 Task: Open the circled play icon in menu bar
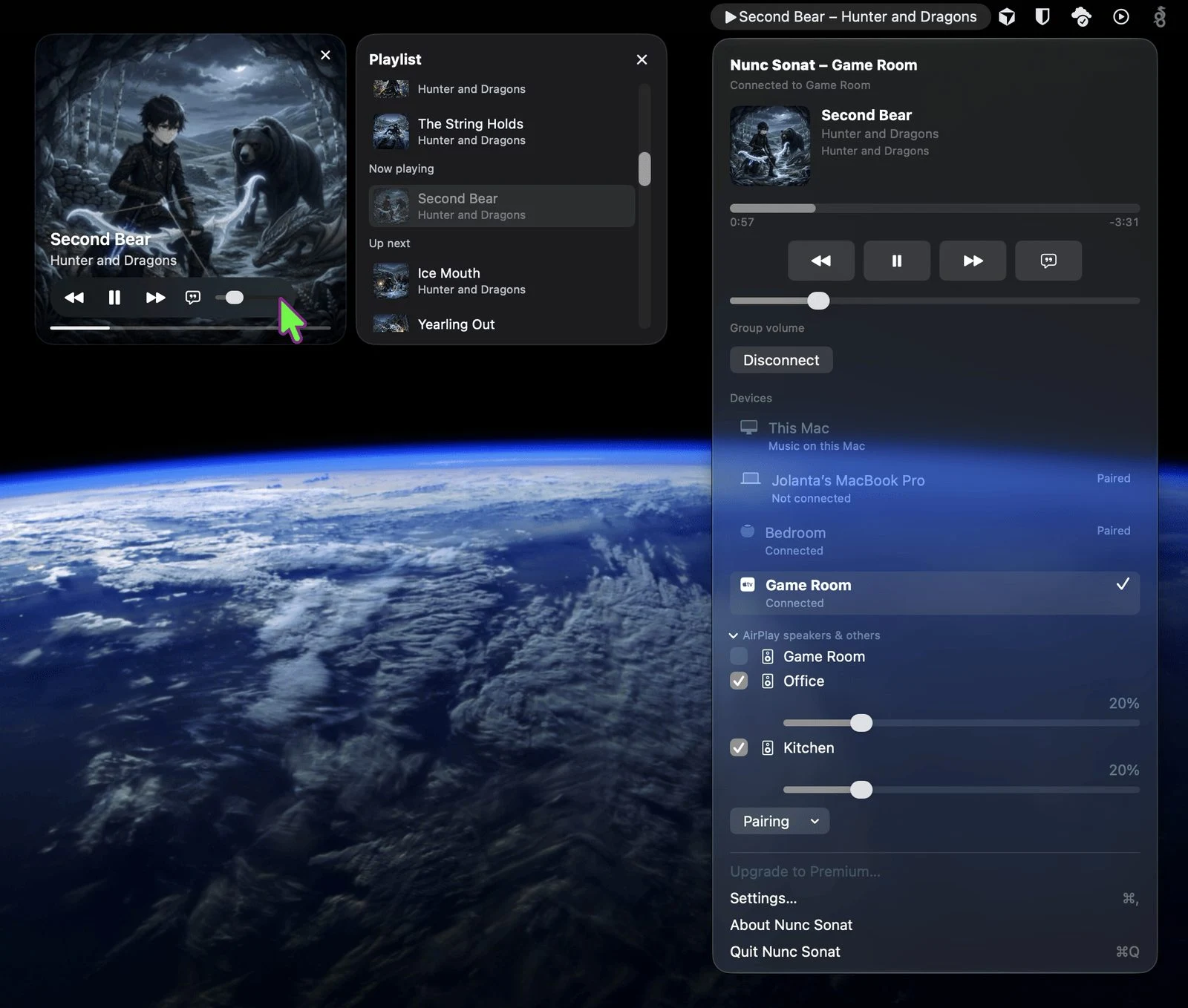point(1121,17)
